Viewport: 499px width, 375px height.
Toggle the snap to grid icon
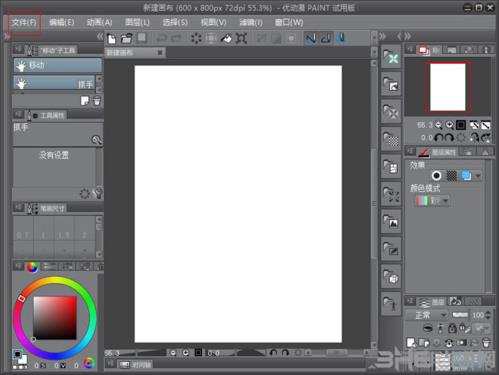(x=341, y=38)
